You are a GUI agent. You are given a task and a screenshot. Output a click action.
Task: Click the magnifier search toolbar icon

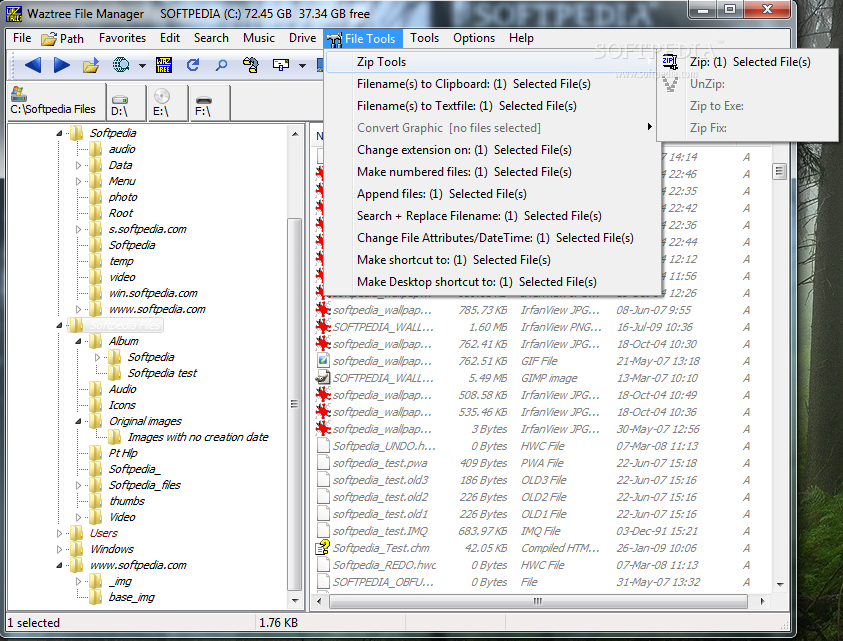221,66
